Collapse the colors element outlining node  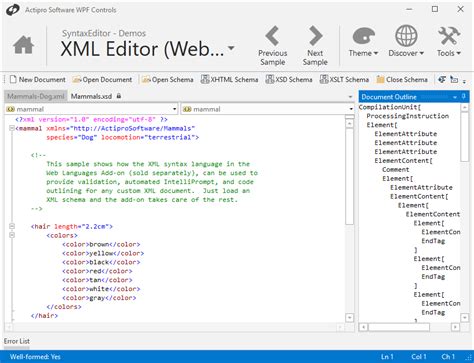pyautogui.click(x=12, y=235)
